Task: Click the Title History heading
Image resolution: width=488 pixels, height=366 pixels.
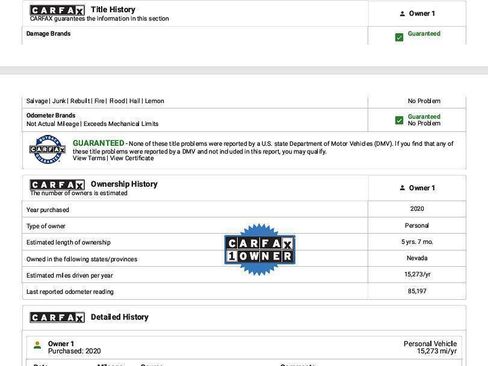Action: tap(113, 10)
